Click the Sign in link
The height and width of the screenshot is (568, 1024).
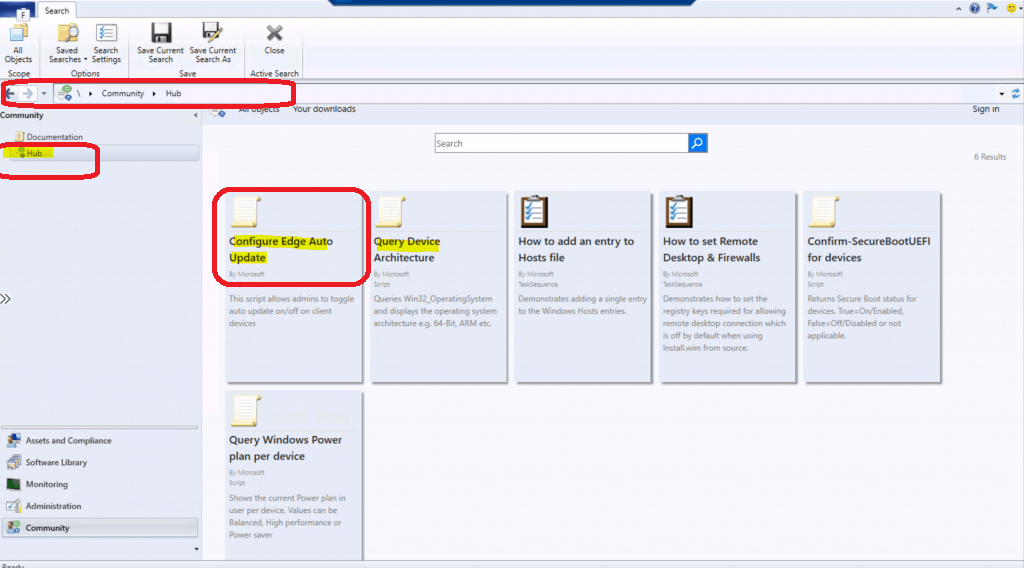pos(985,109)
